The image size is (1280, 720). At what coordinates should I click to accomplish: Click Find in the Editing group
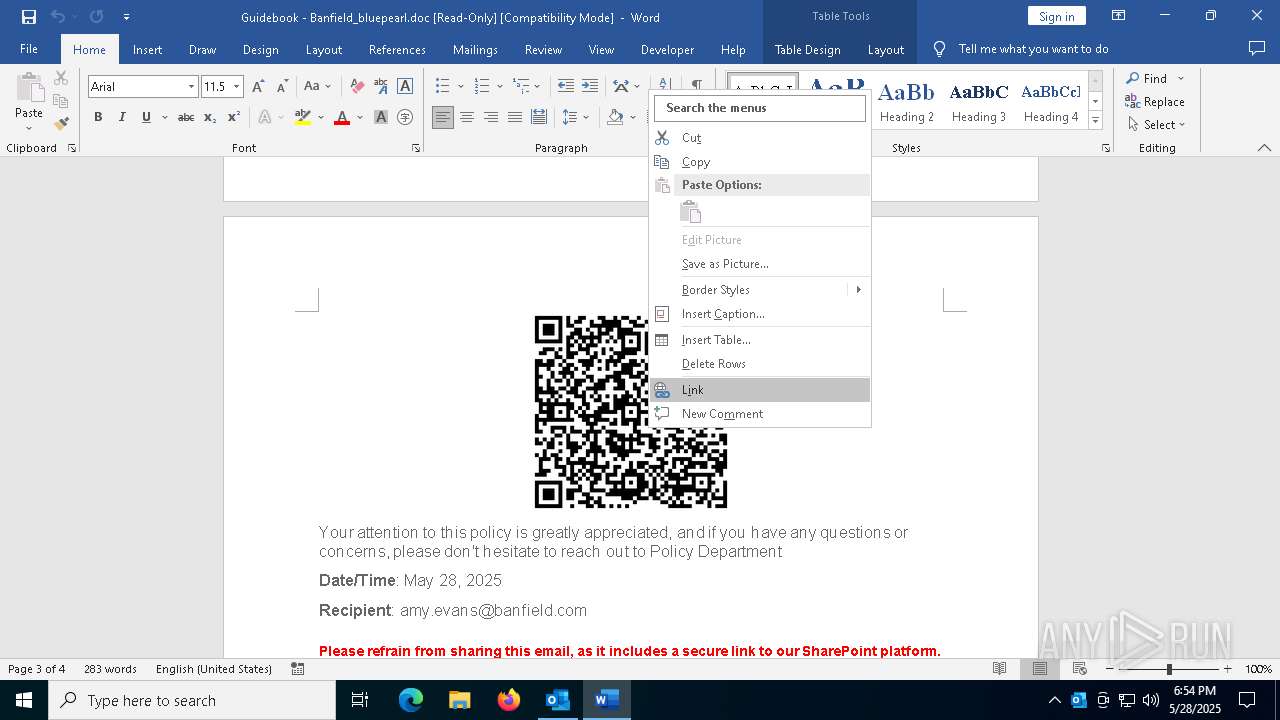click(x=1146, y=78)
